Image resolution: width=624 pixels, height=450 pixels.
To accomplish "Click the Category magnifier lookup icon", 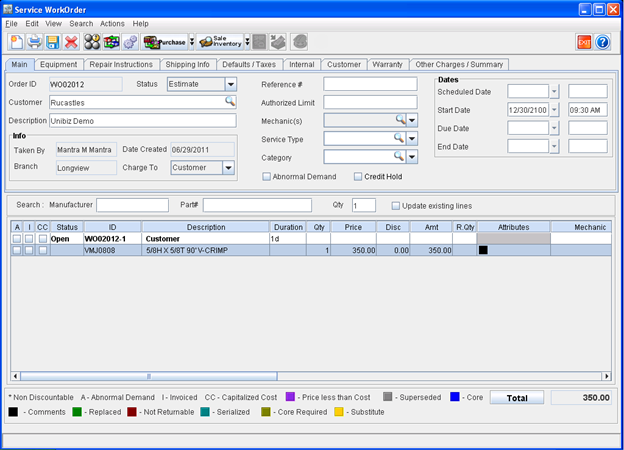I will [399, 156].
